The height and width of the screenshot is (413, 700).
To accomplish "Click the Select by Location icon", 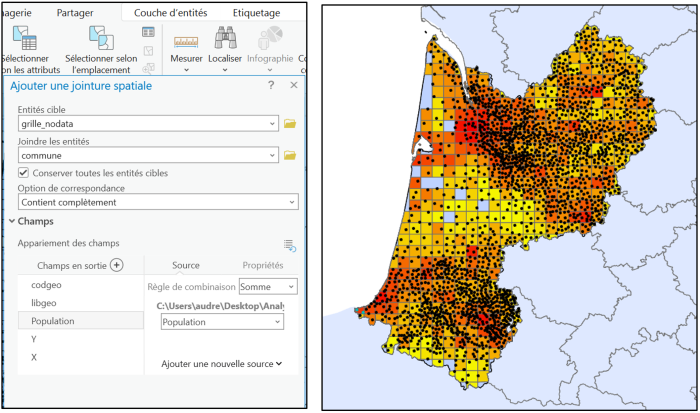I will (100, 38).
